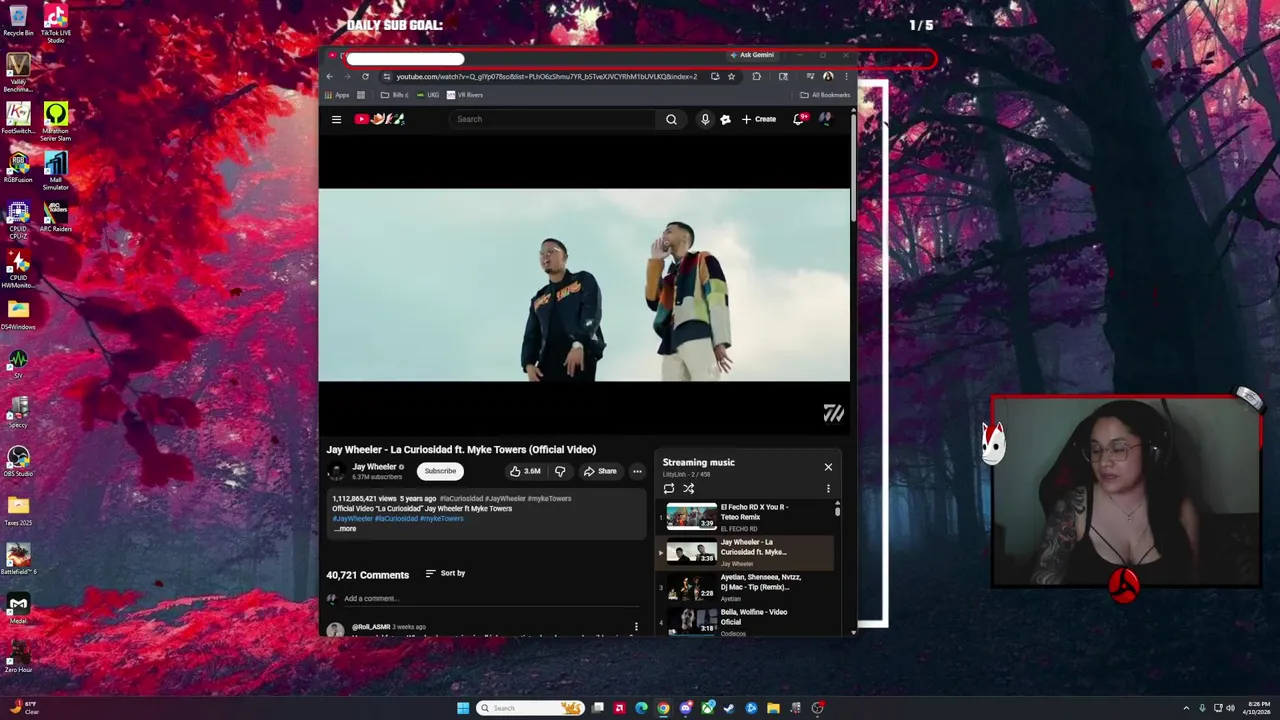Open Medal desktop shortcut
Screen dimensions: 1280x720
[x=18, y=608]
